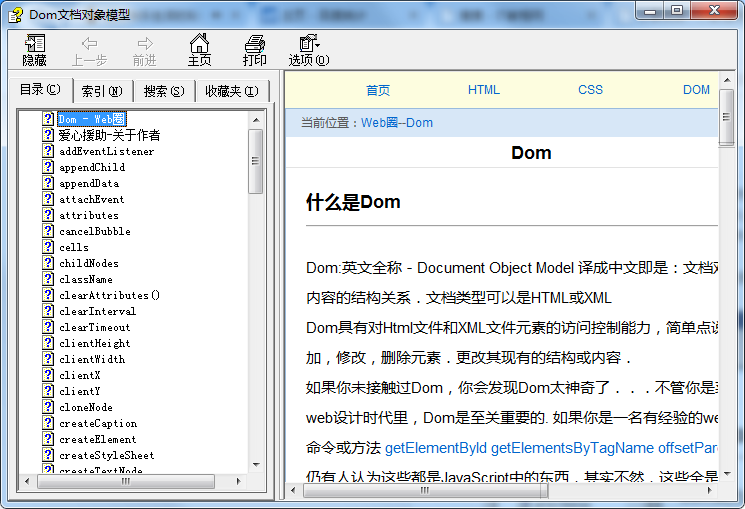This screenshot has width=745, height=509.
Task: Open the 搜索 (Search) tab
Action: pyautogui.click(x=164, y=91)
